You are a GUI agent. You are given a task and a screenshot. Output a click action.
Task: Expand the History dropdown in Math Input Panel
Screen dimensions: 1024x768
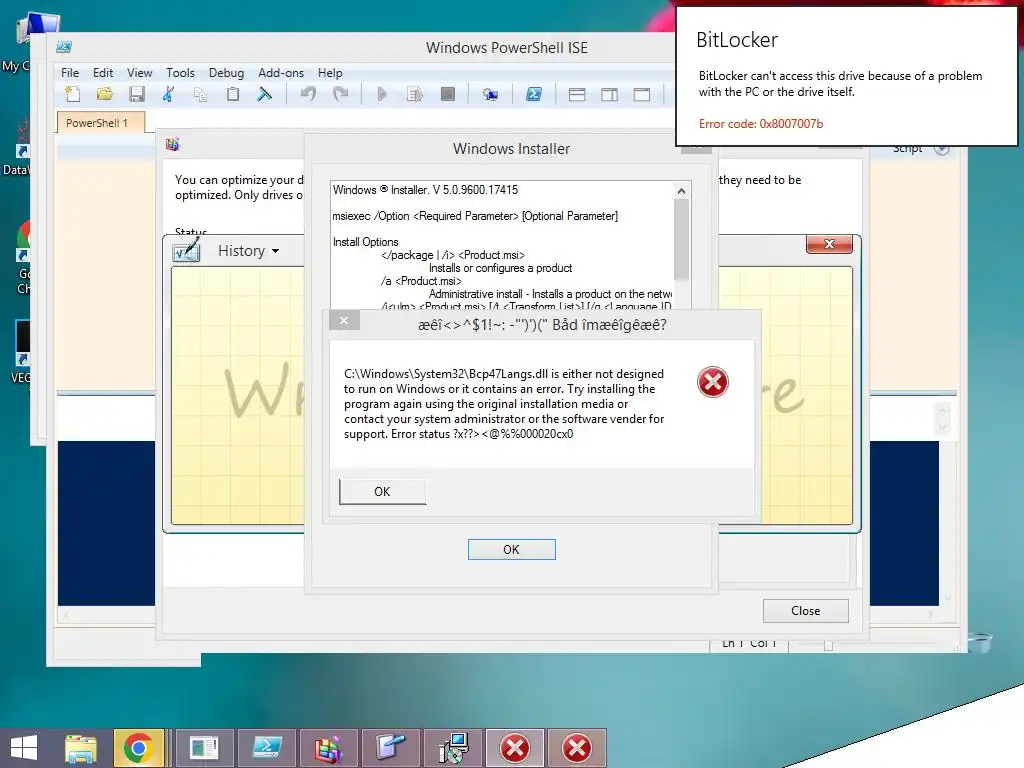(248, 251)
